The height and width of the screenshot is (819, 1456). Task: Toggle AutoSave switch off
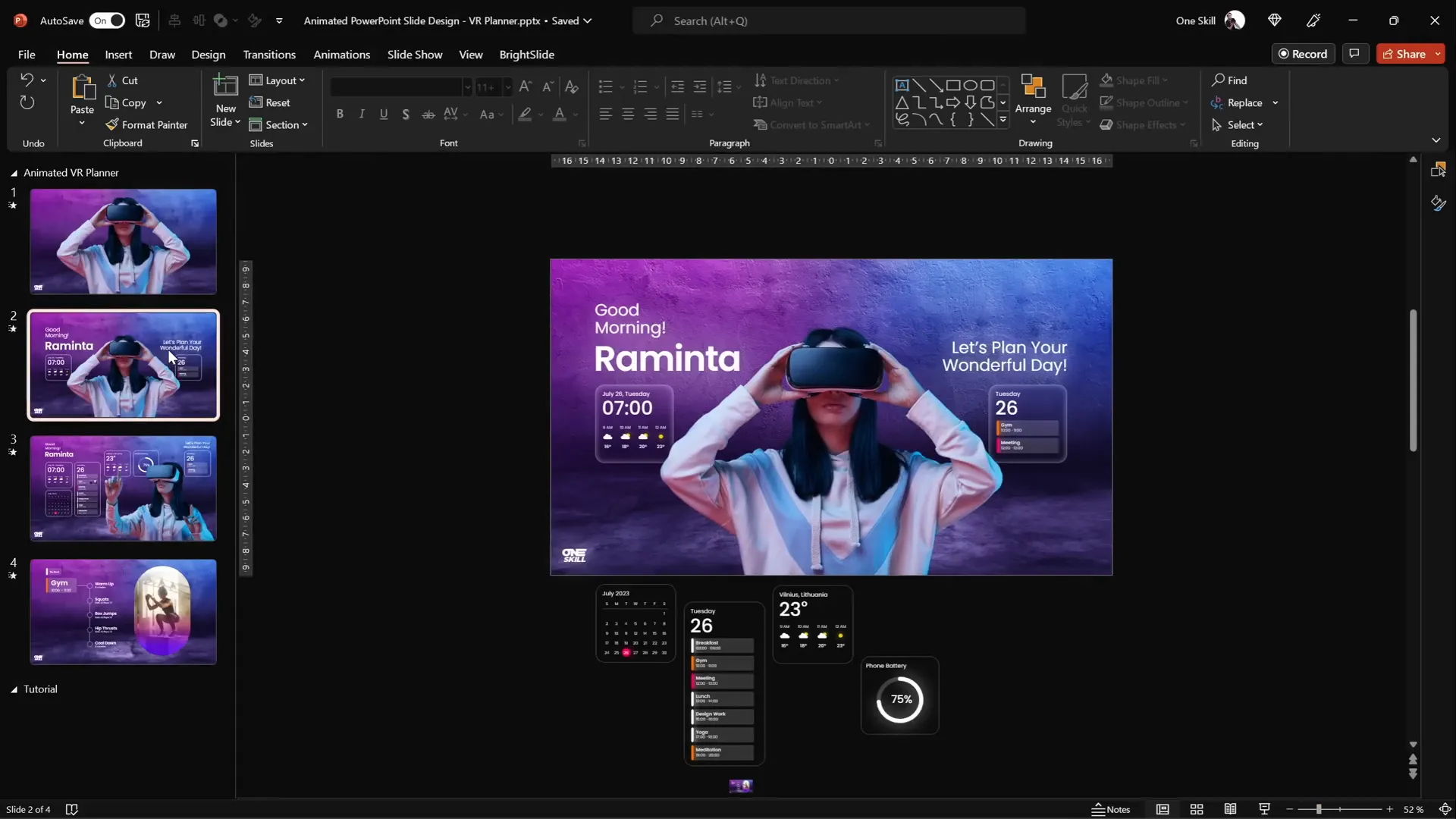point(107,20)
